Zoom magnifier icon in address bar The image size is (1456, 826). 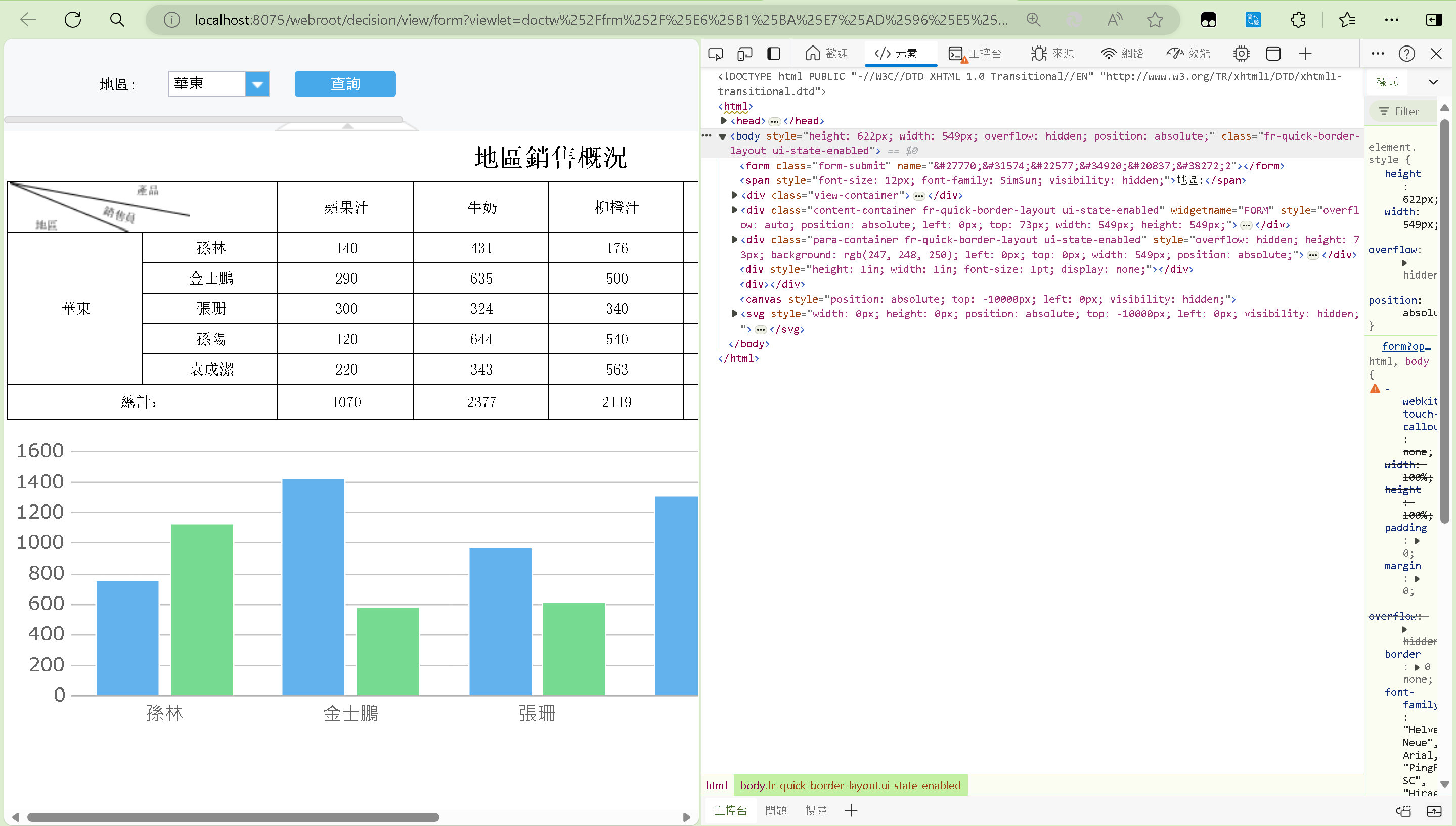click(1033, 20)
